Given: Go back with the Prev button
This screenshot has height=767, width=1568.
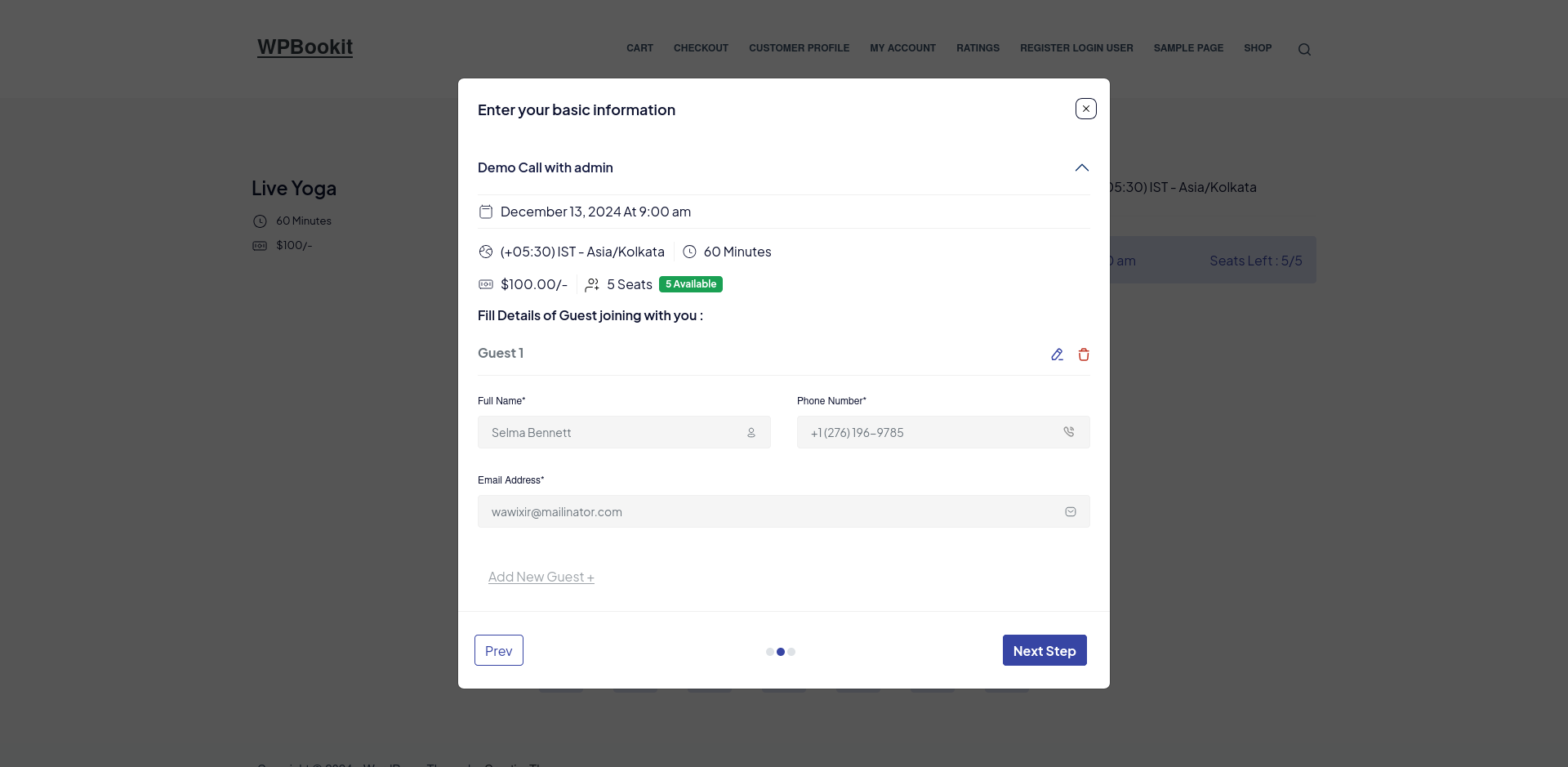Looking at the screenshot, I should point(498,650).
